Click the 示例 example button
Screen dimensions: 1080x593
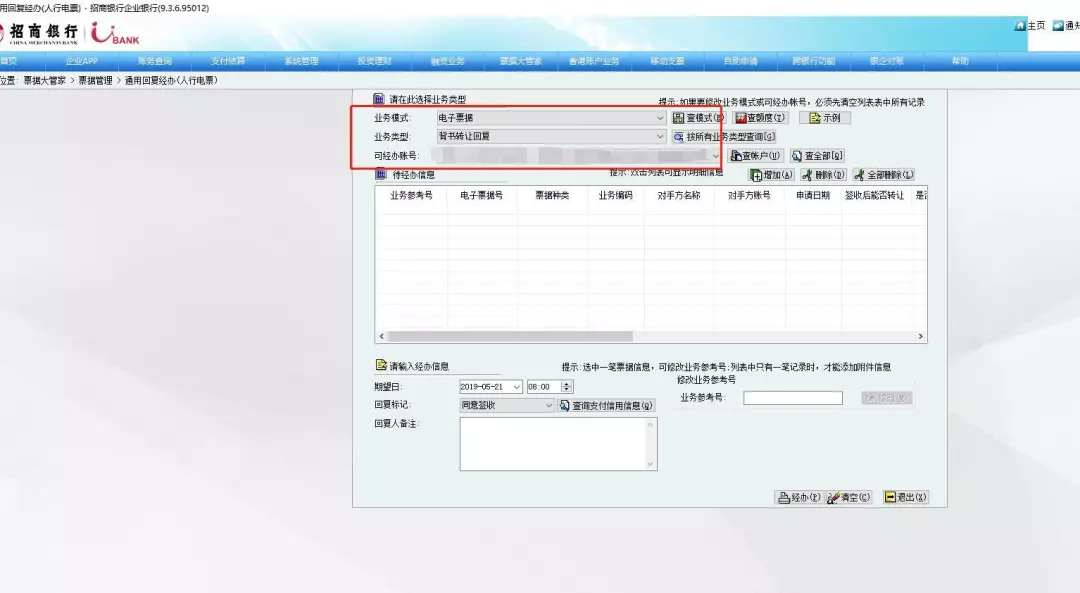coord(824,118)
